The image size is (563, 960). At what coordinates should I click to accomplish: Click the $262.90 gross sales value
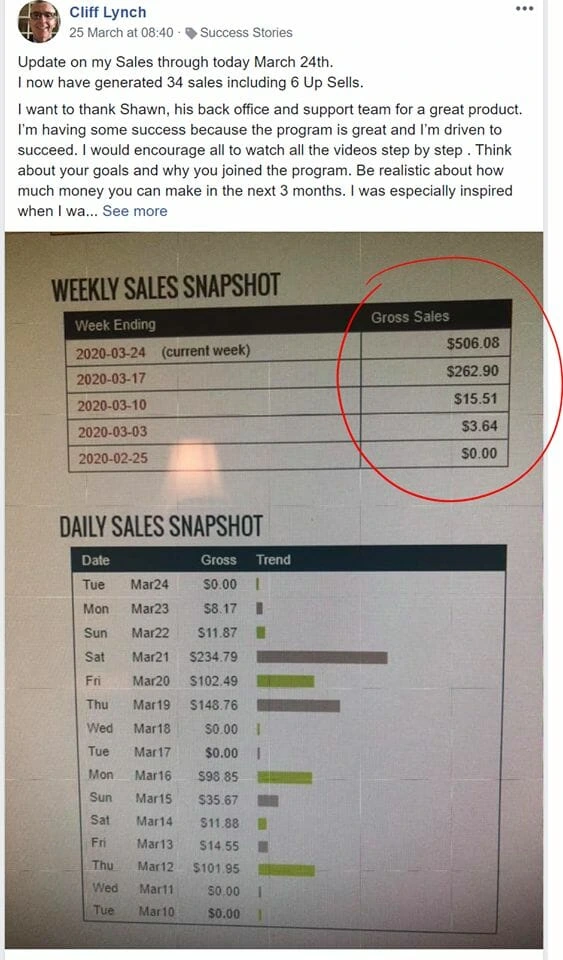[472, 371]
